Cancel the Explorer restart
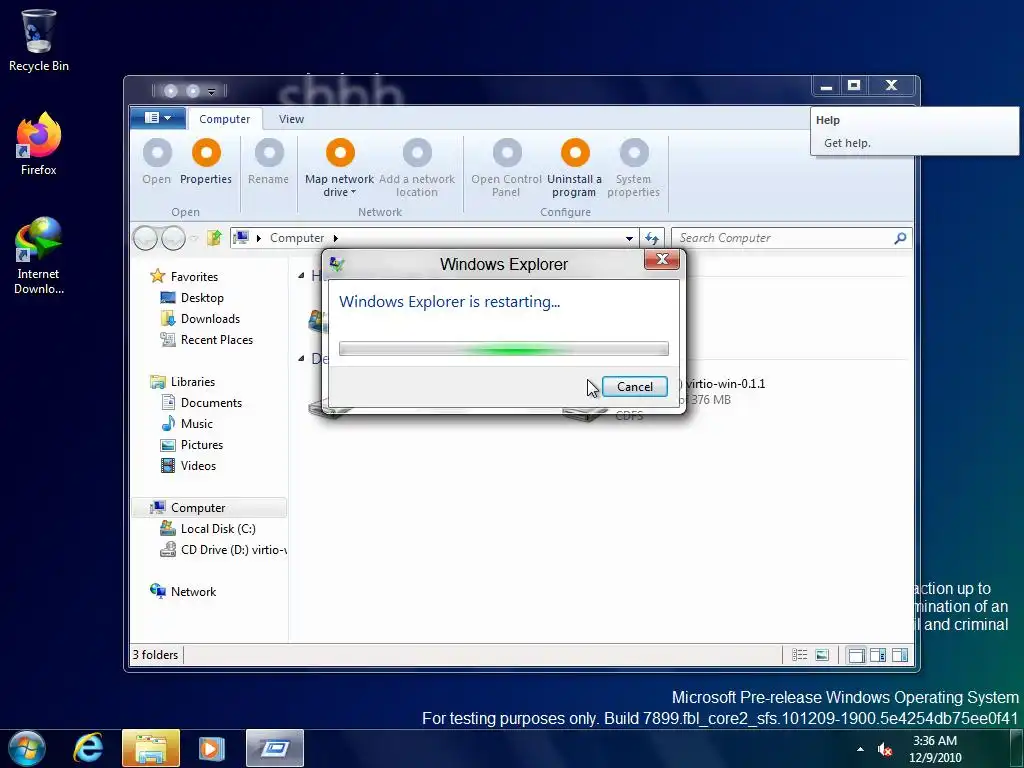This screenshot has height=768, width=1024. tap(634, 387)
